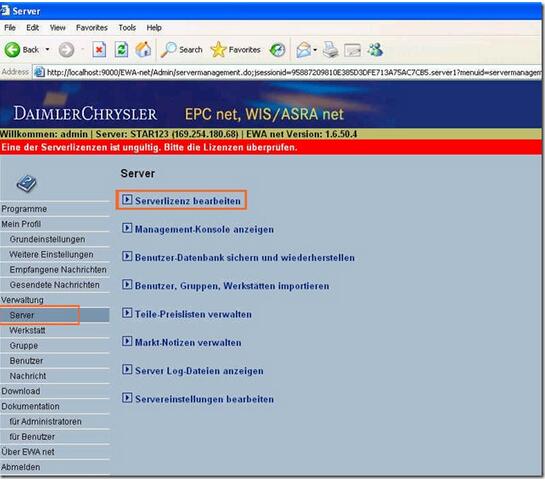Open the Favorites menu
The height and width of the screenshot is (481, 545).
[92, 27]
